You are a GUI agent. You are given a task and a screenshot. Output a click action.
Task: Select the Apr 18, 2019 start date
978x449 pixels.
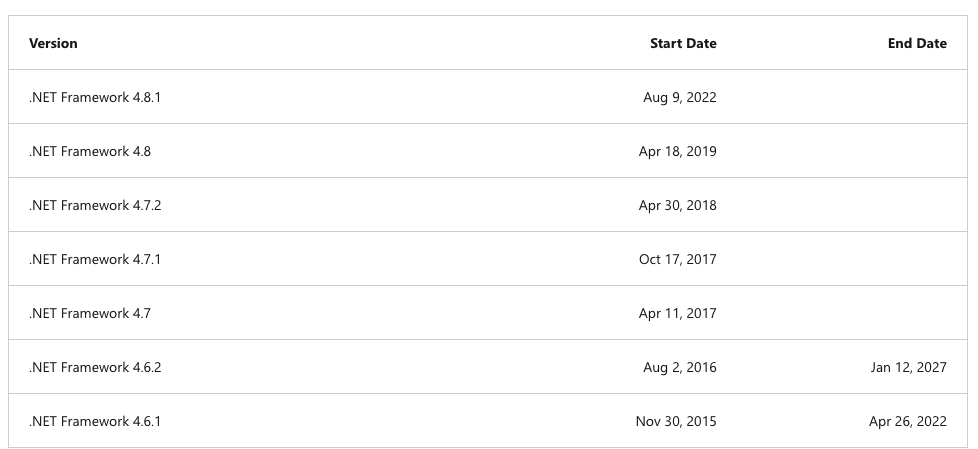(x=677, y=151)
